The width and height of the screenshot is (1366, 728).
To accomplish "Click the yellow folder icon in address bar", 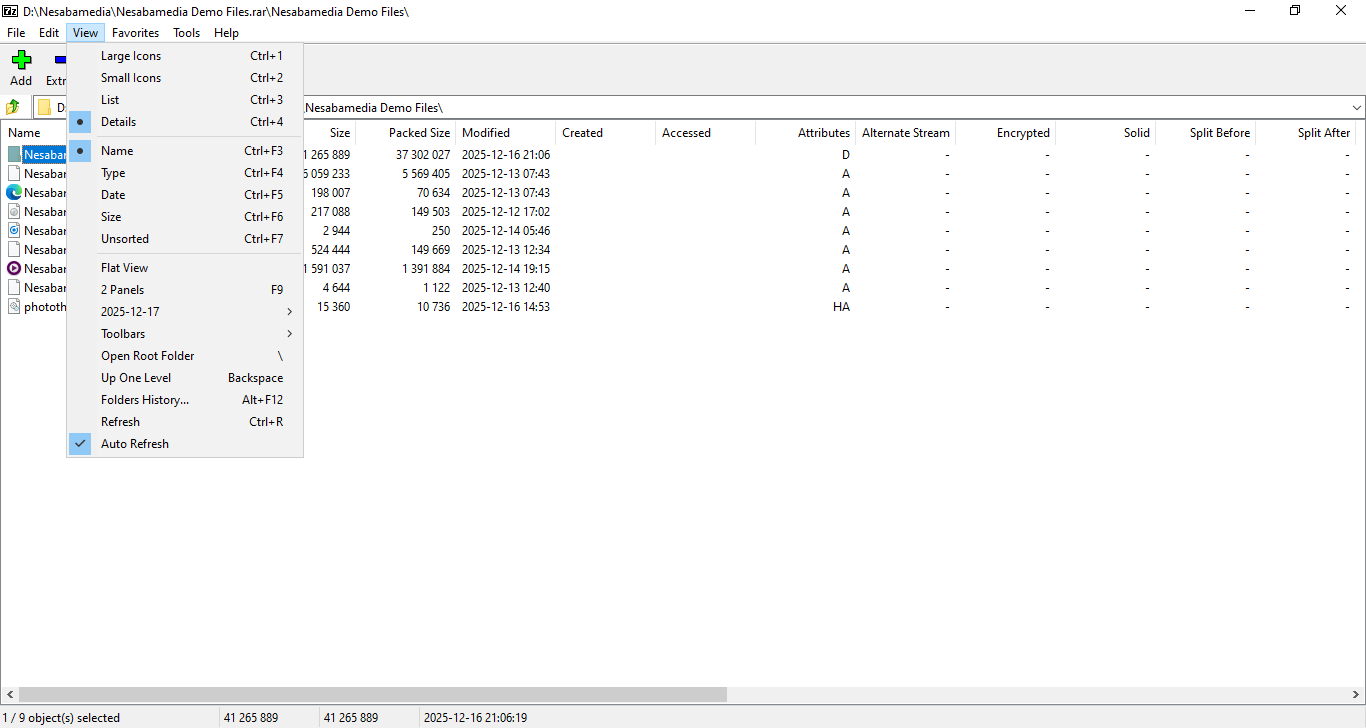I will coord(44,107).
